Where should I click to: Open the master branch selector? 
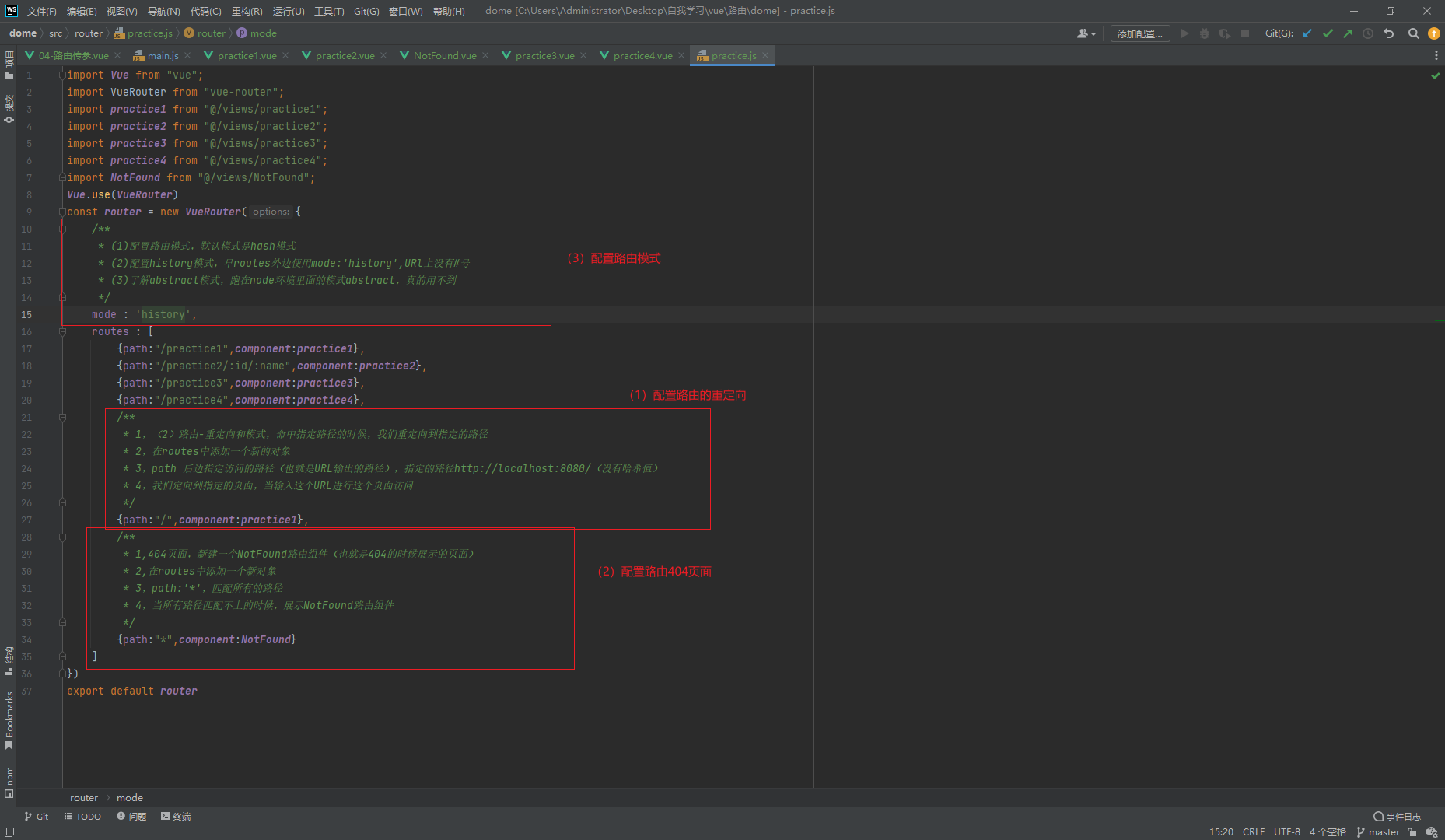pos(1378,832)
